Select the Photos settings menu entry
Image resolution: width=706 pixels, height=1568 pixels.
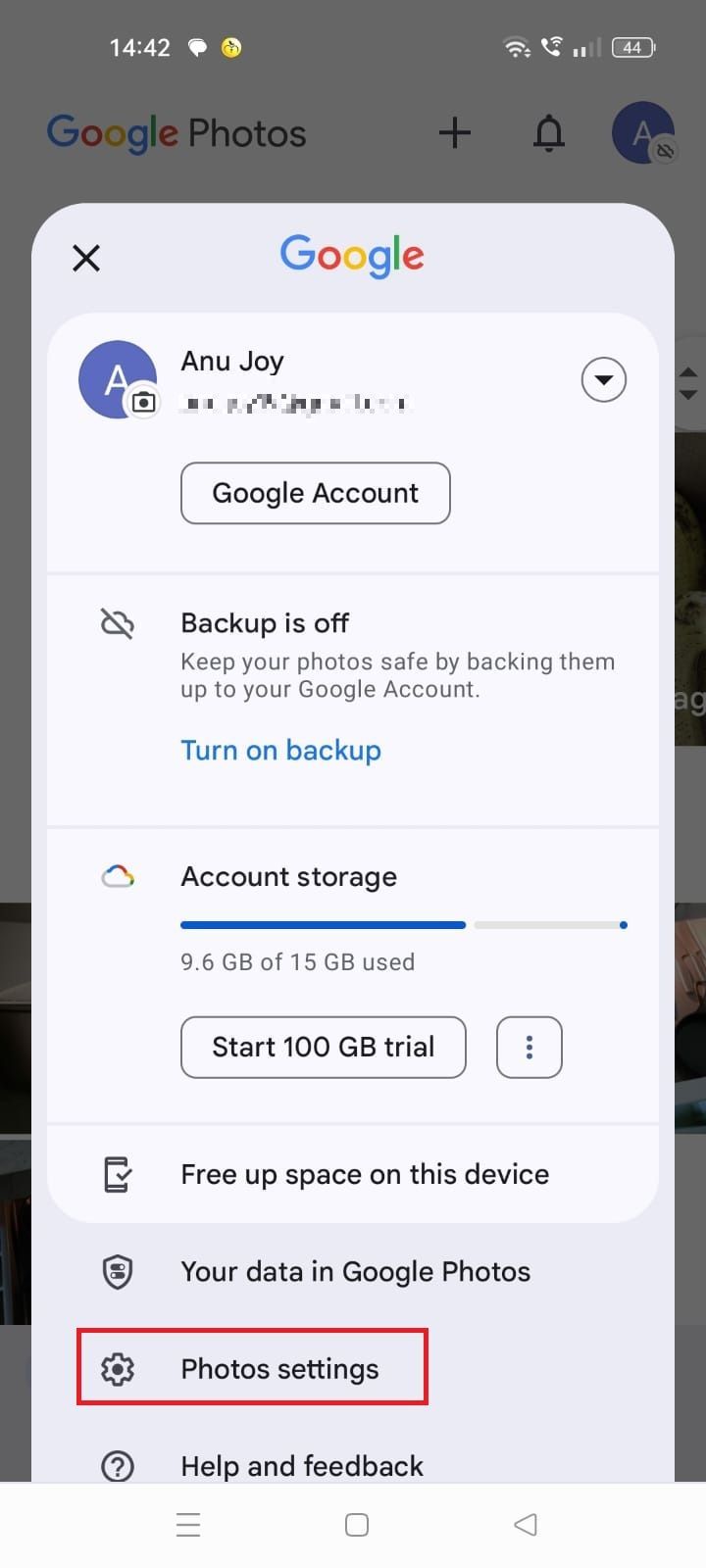[x=279, y=1368]
